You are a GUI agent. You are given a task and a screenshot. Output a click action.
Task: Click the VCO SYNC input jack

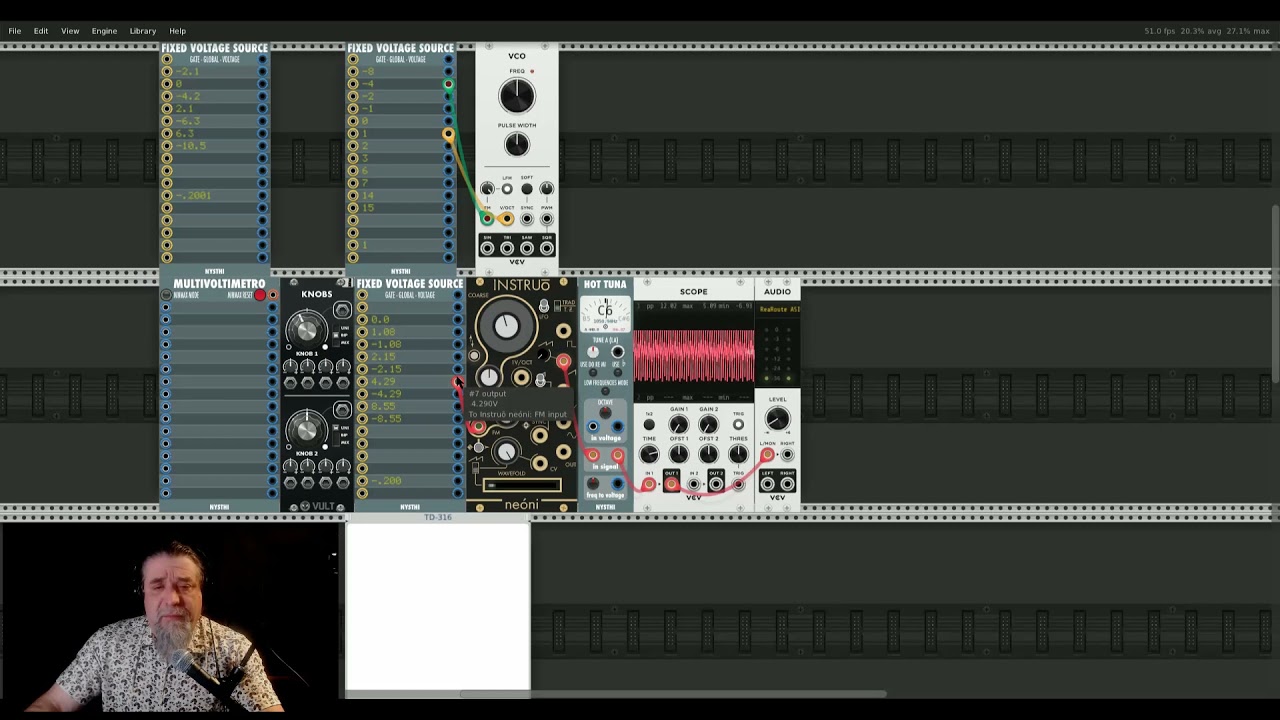(527, 218)
